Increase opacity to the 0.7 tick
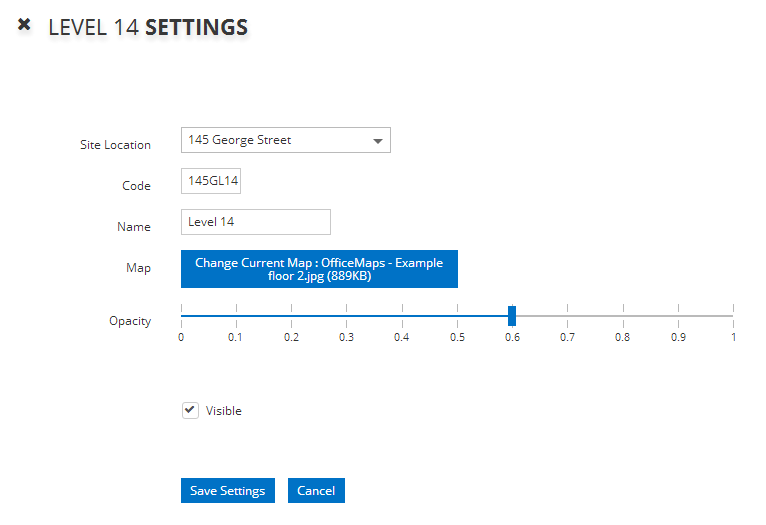 tap(567, 316)
